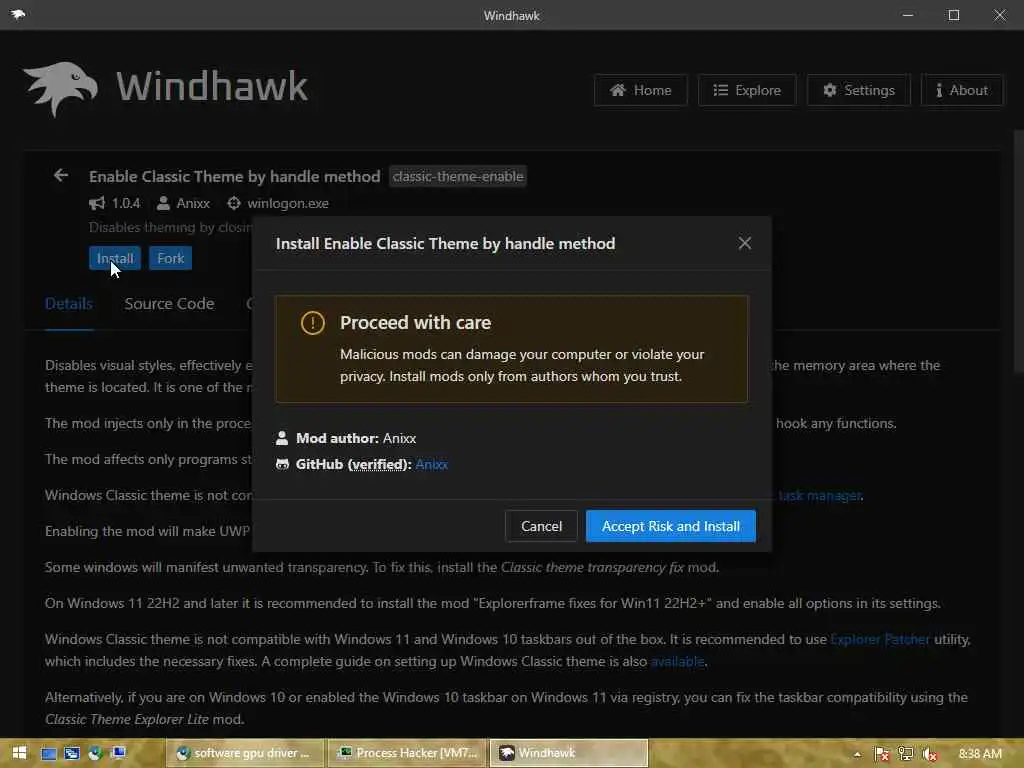Click the mod title Enable Classic Theme
Screen dimensions: 1024x768
(234, 176)
